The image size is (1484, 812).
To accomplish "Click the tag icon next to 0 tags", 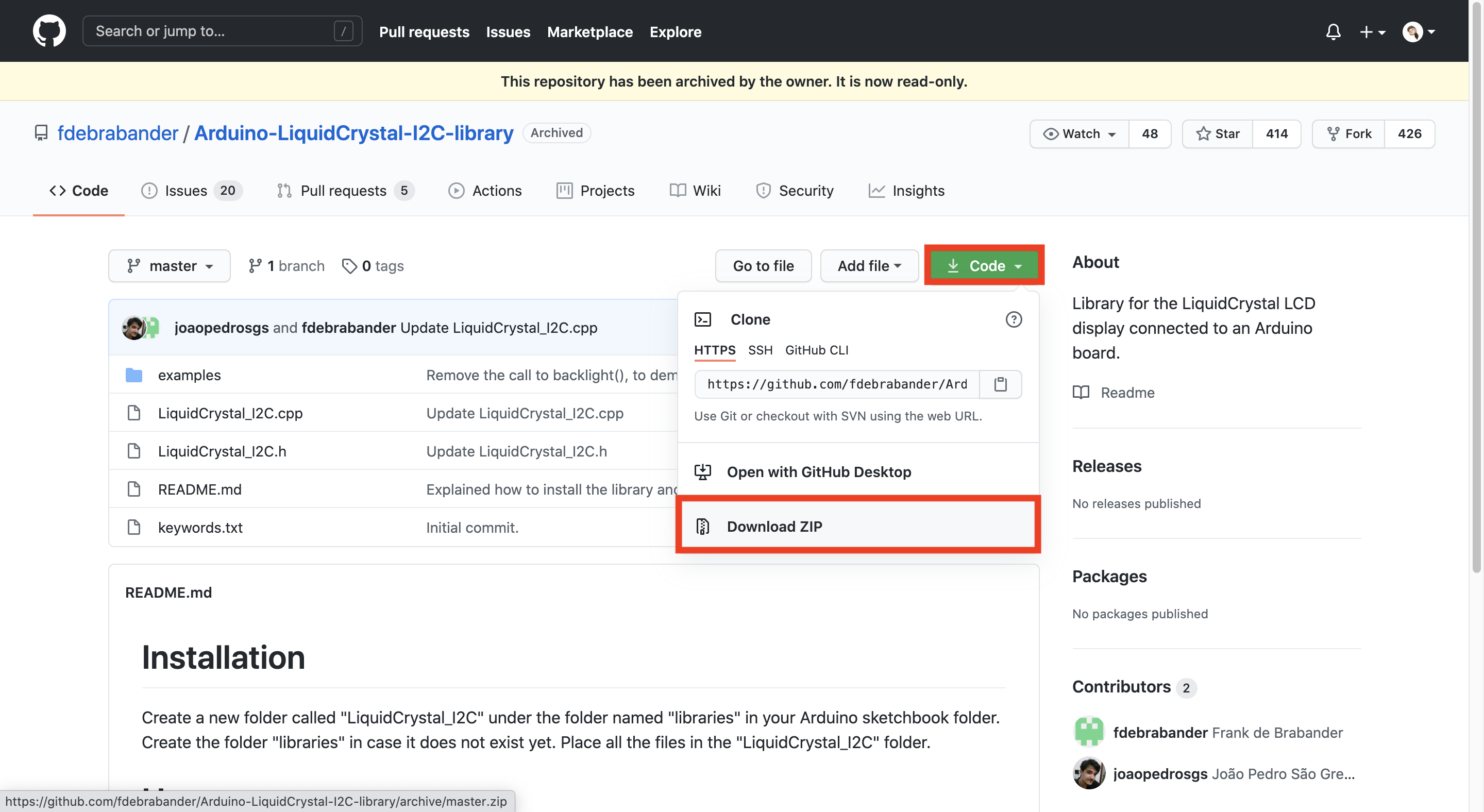I will [x=349, y=266].
